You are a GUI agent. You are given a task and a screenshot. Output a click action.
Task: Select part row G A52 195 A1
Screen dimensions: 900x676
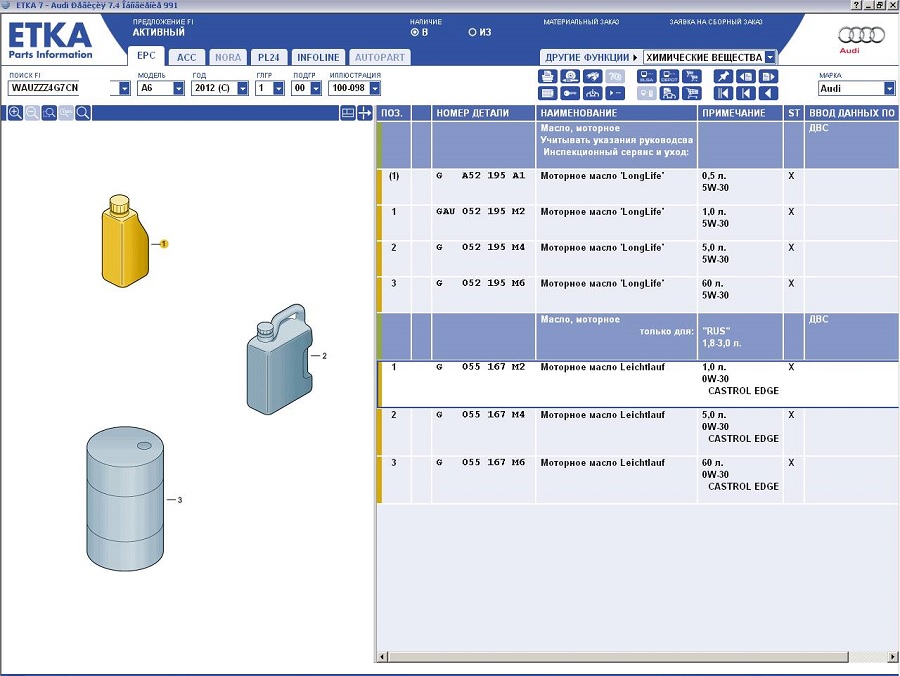[637, 187]
